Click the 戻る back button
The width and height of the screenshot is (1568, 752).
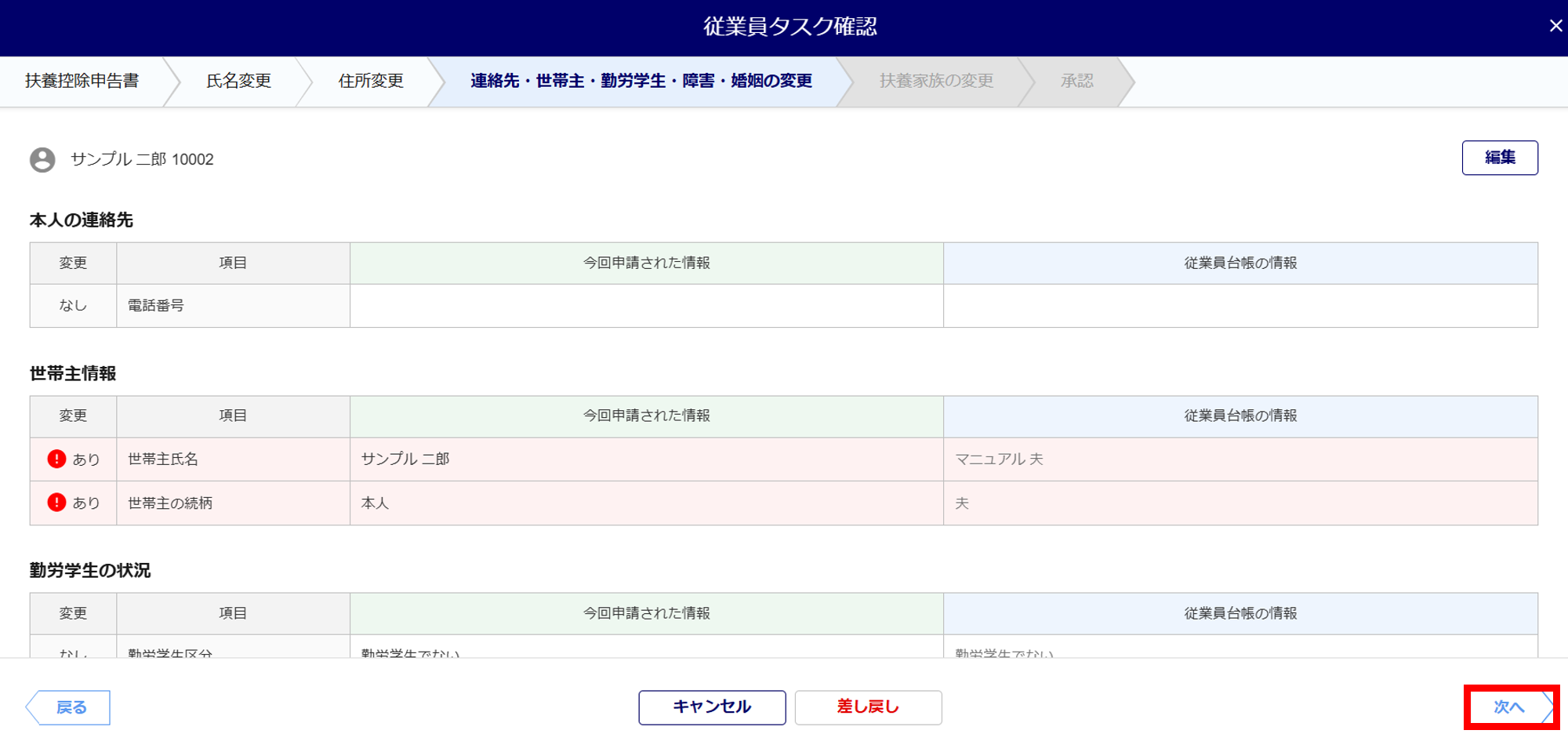71,707
